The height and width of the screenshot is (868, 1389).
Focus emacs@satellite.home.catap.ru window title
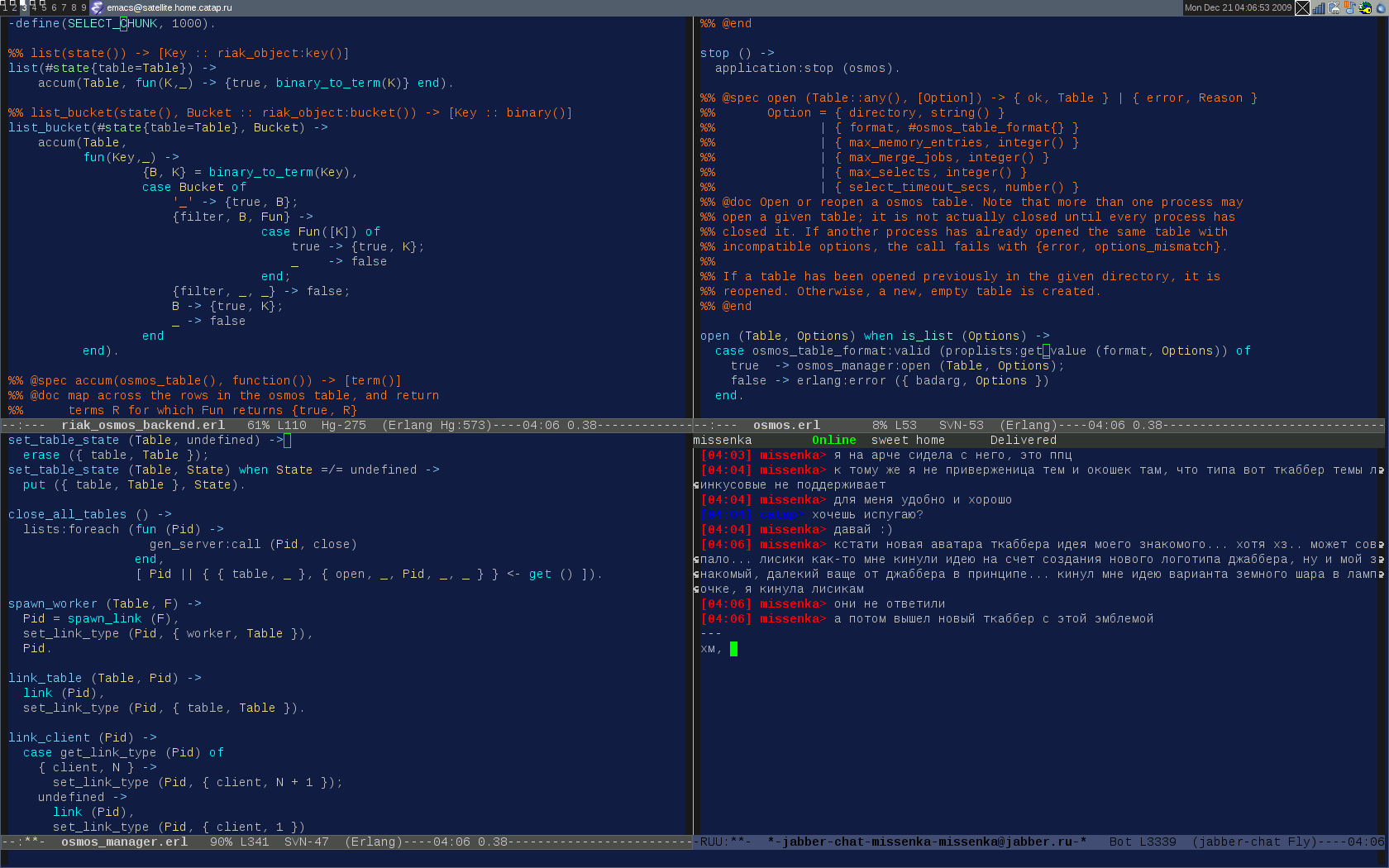coord(169,7)
